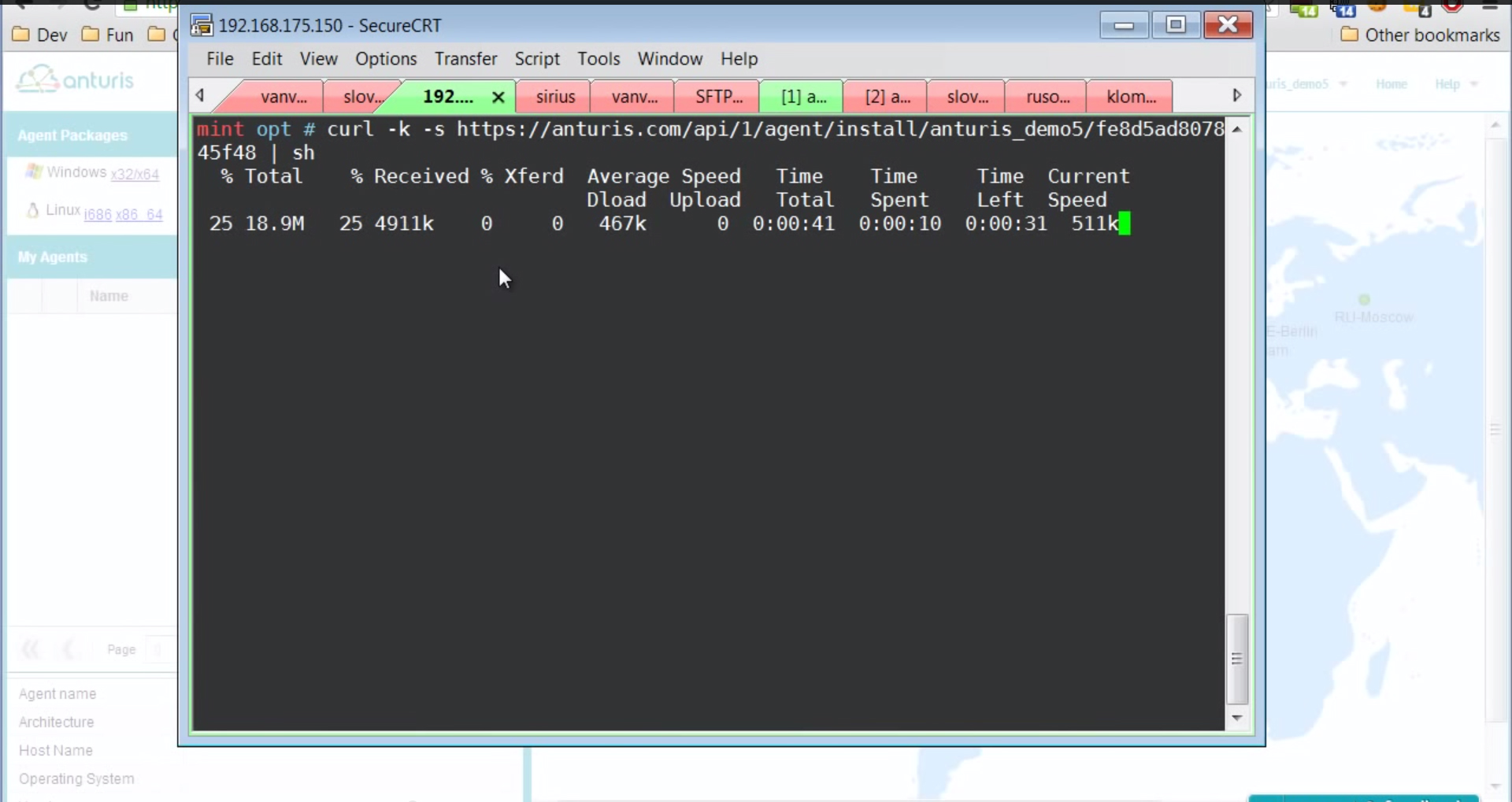
Task: Open the Transfer menu
Action: 466,59
